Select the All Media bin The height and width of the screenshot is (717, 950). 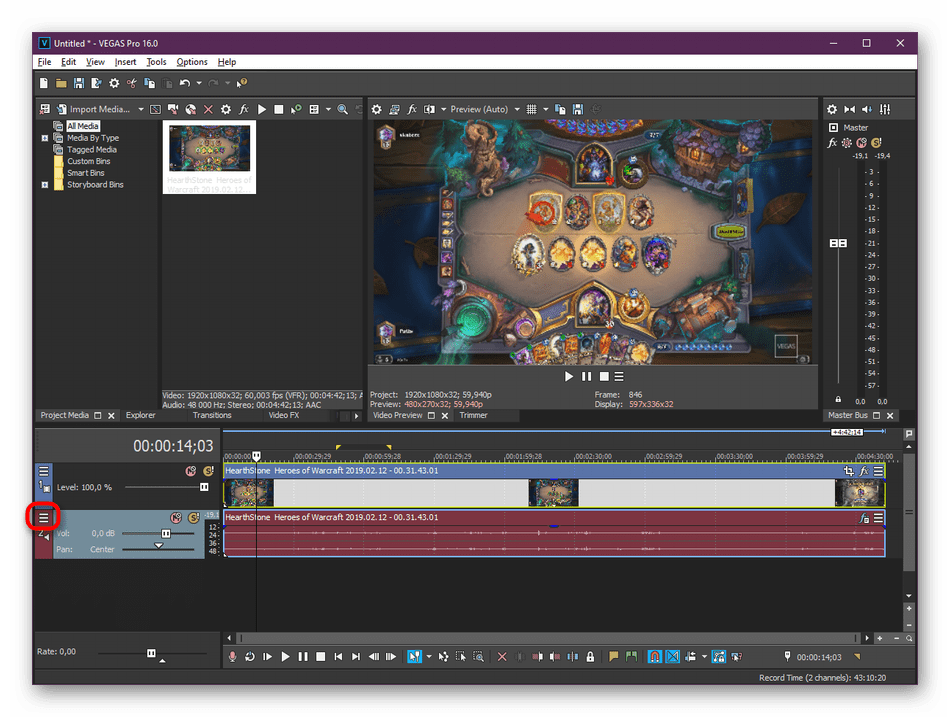(x=84, y=126)
